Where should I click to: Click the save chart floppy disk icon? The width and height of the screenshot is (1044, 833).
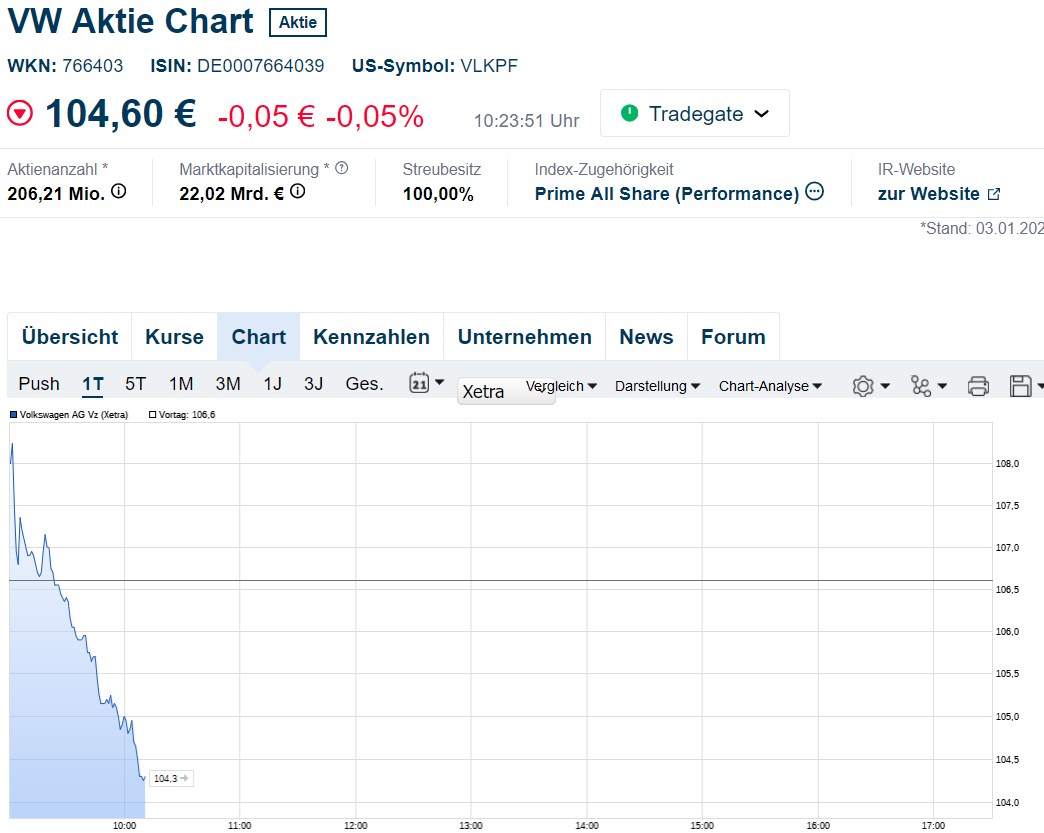[x=1024, y=386]
